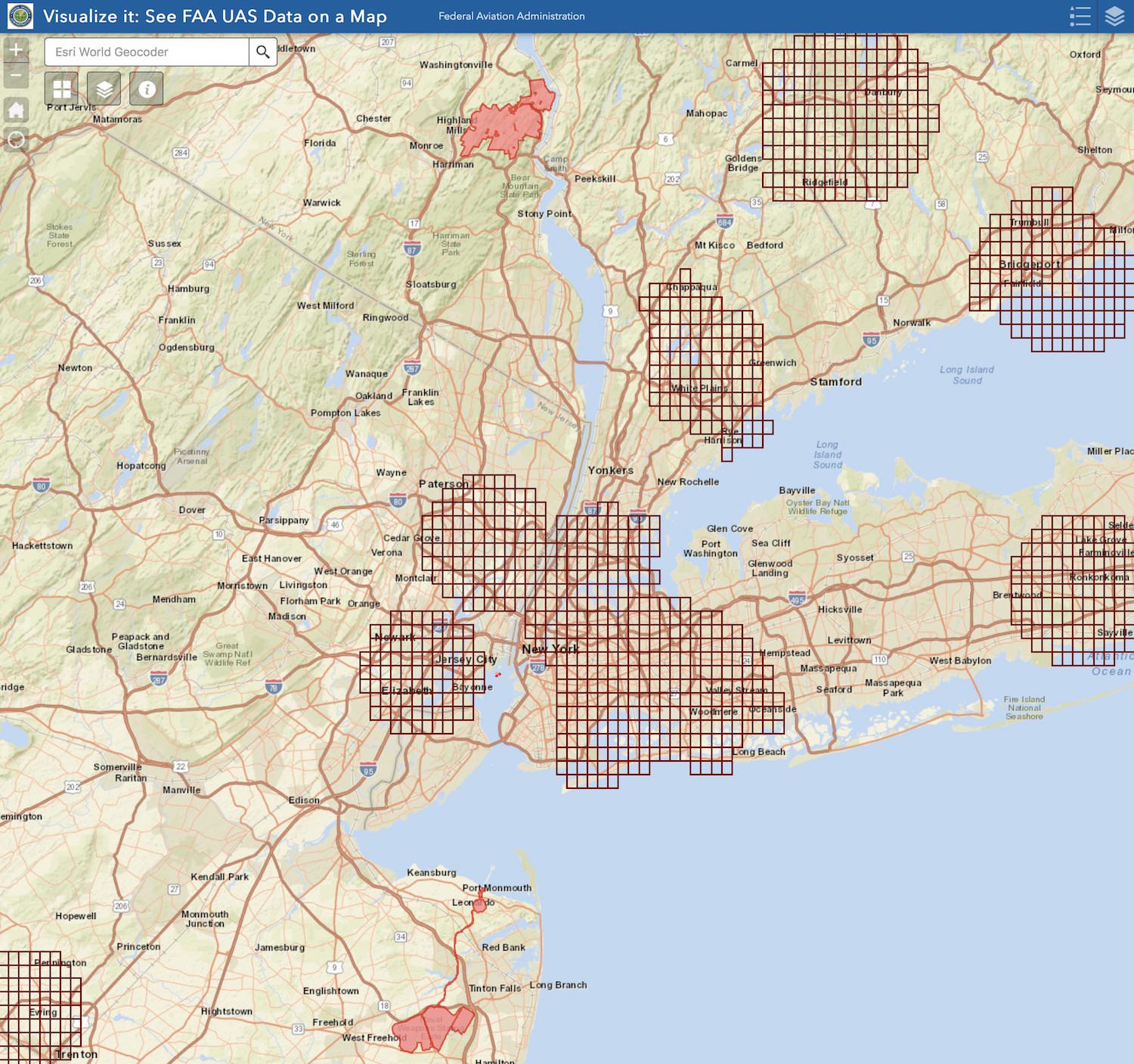Open the layers widget below the search box
Screen dimensions: 1134x1064
104,89
